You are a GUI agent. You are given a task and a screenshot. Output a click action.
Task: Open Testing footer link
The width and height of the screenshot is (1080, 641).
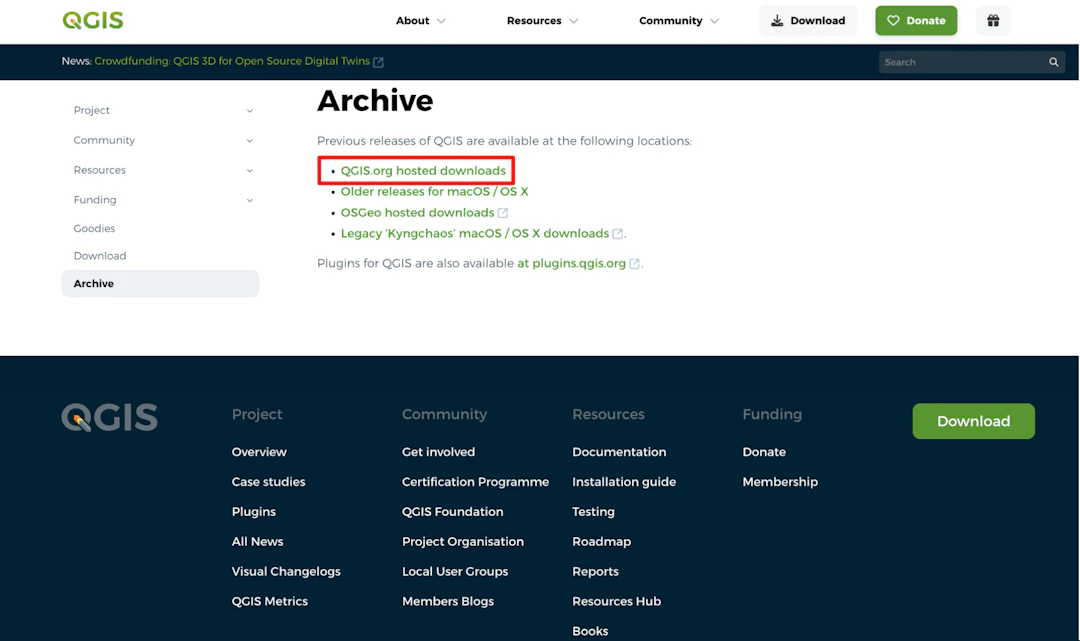tap(593, 512)
